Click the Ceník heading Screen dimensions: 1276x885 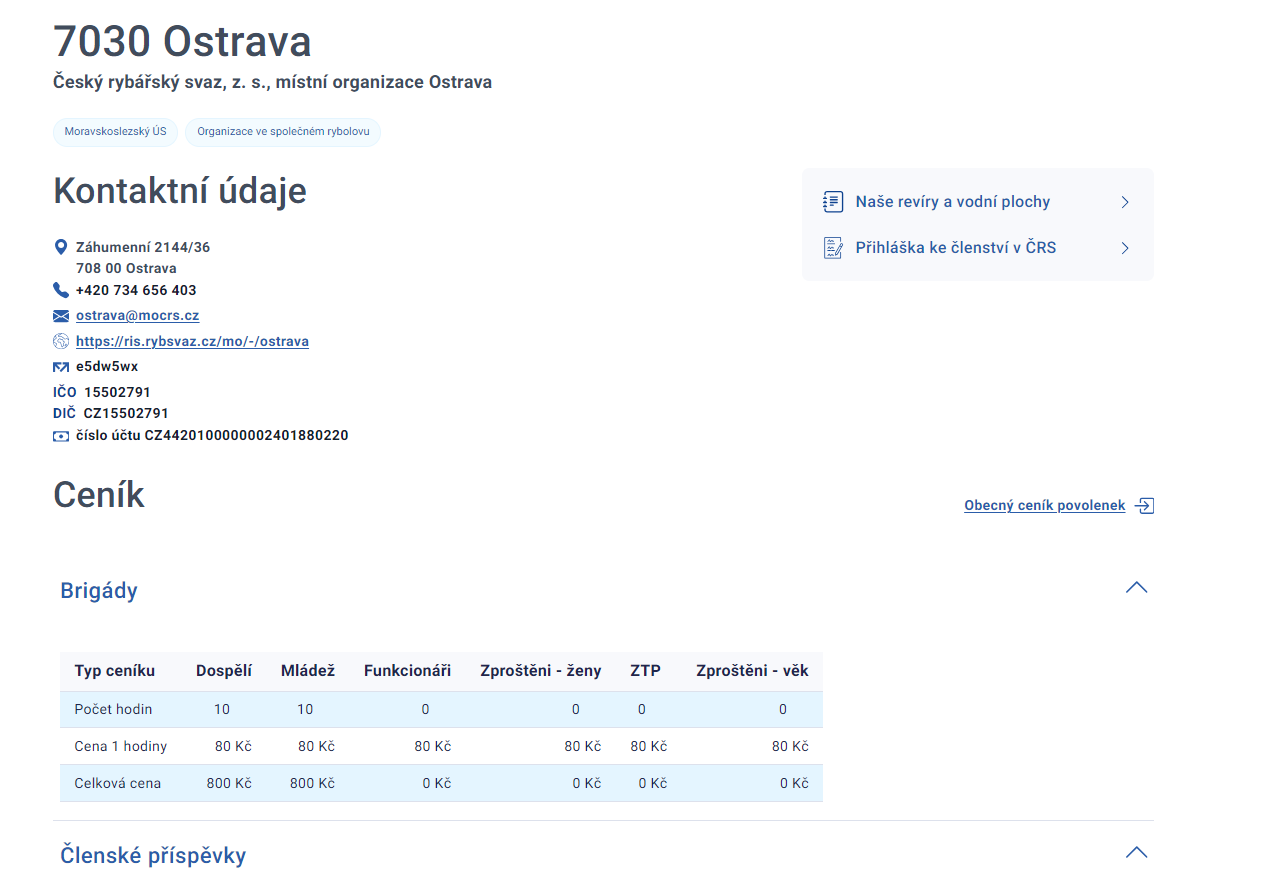99,496
